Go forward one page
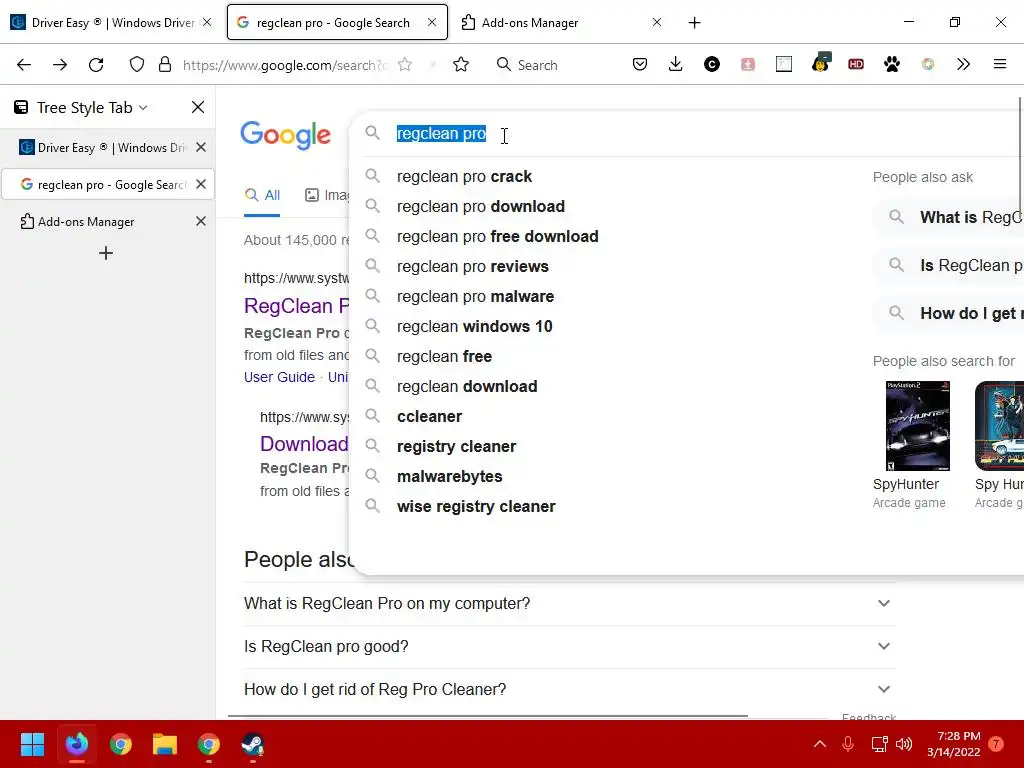The image size is (1024, 768). tap(60, 65)
